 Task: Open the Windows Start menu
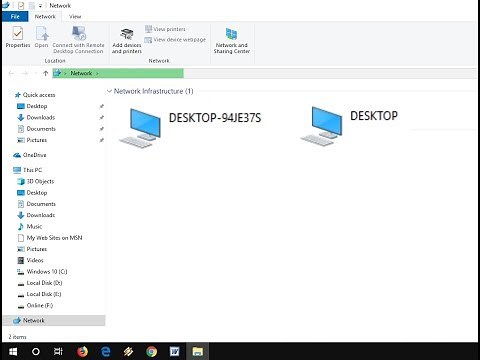tap(13, 351)
